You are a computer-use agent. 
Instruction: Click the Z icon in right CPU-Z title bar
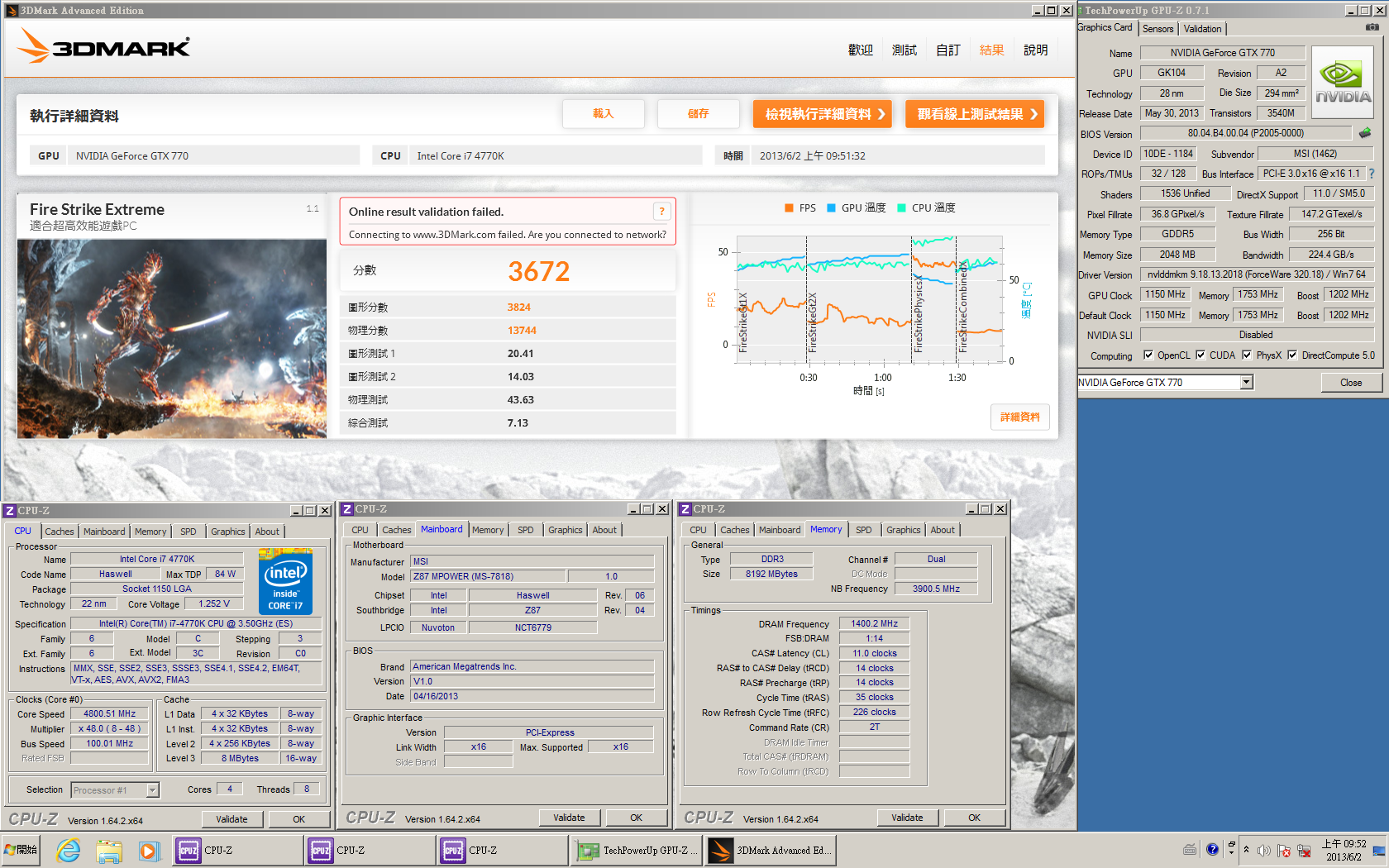tap(685, 509)
